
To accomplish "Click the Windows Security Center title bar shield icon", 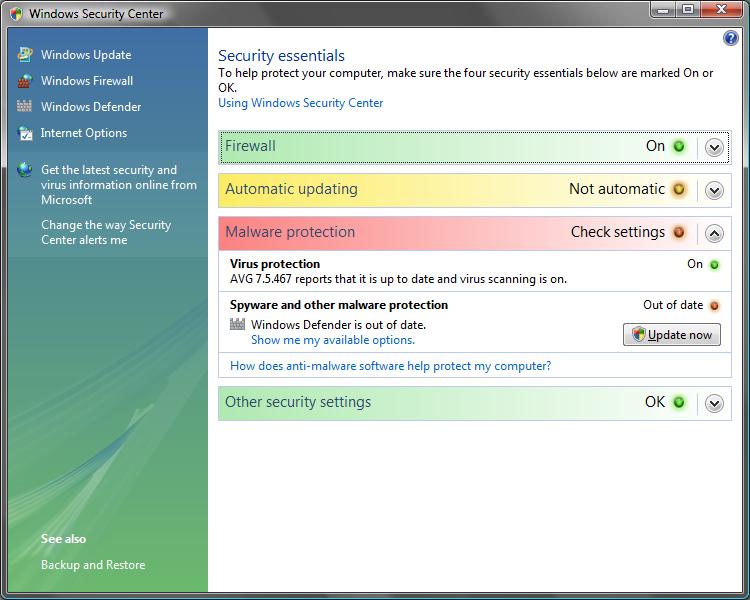I will tap(13, 14).
